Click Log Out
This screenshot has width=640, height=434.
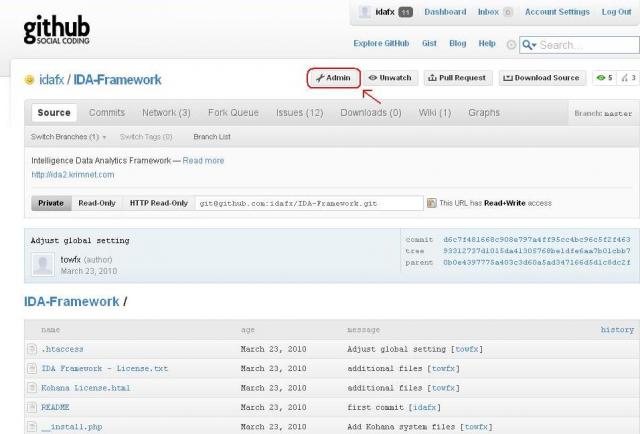616,12
